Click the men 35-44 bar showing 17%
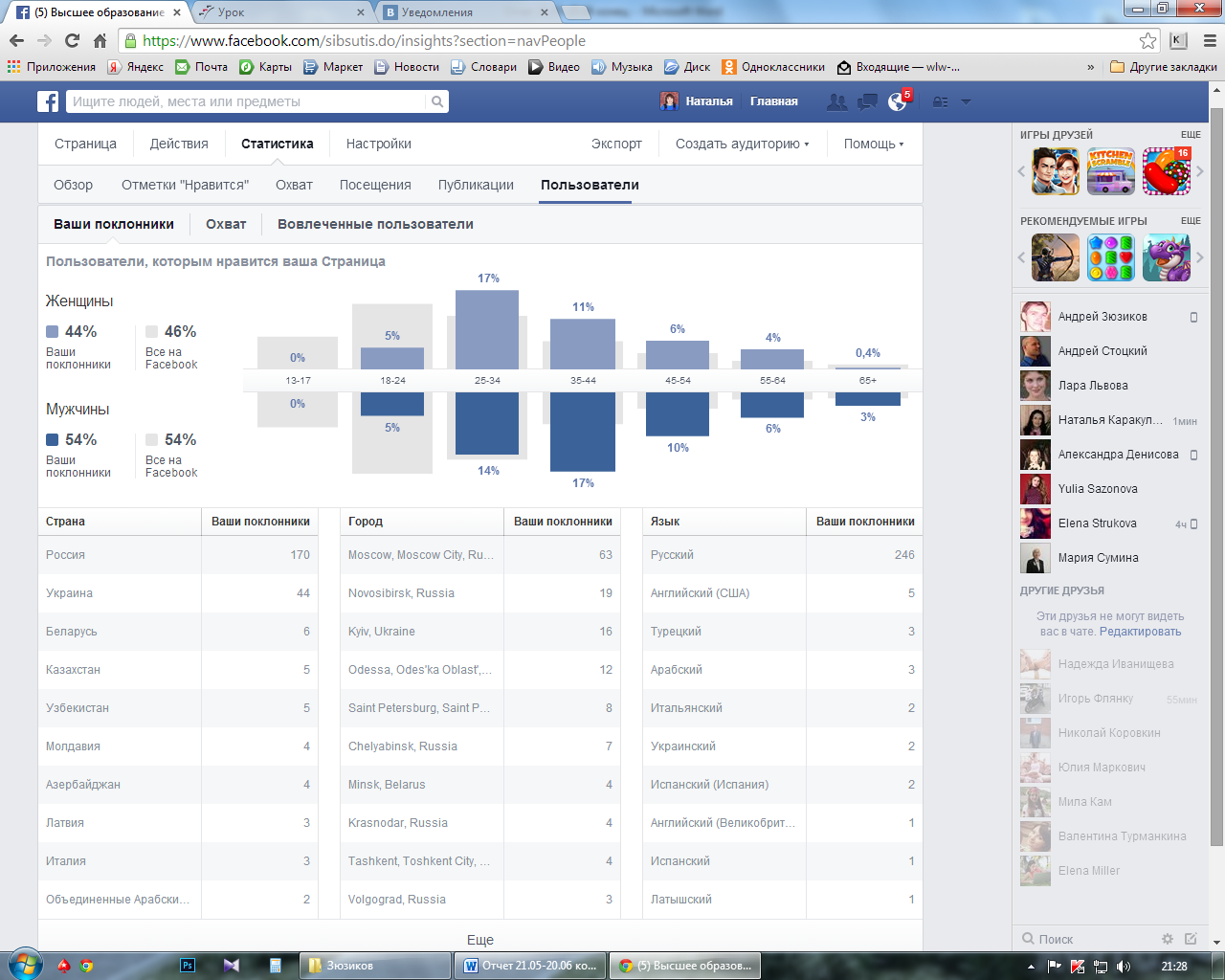 tap(583, 432)
